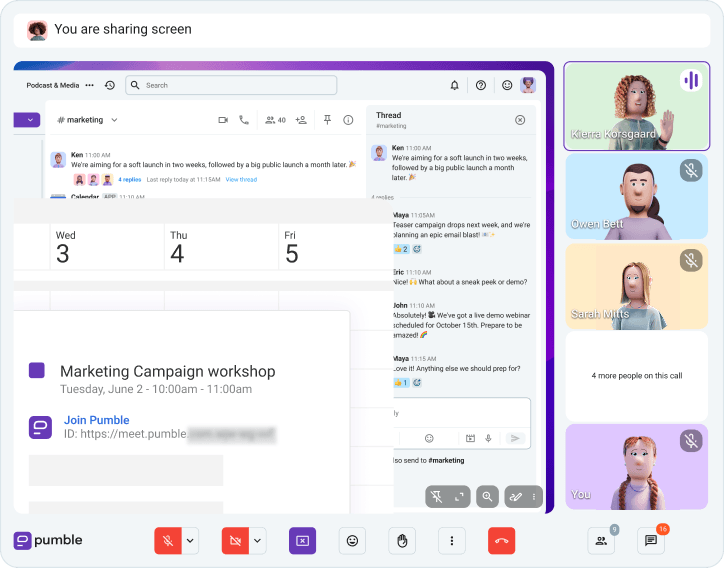The width and height of the screenshot is (724, 568).
Task: Open help question mark icon
Action: [481, 85]
